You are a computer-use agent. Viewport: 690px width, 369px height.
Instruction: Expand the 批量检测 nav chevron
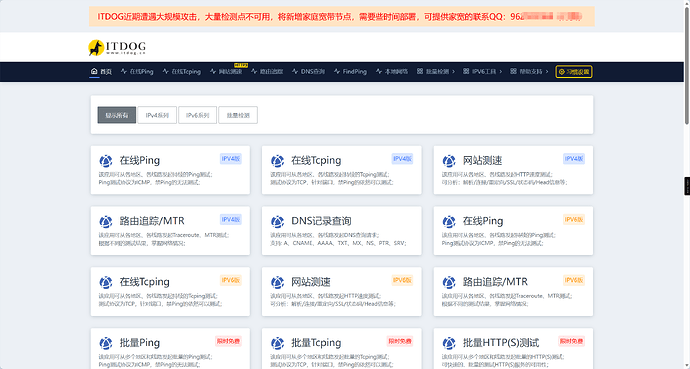coord(453,71)
